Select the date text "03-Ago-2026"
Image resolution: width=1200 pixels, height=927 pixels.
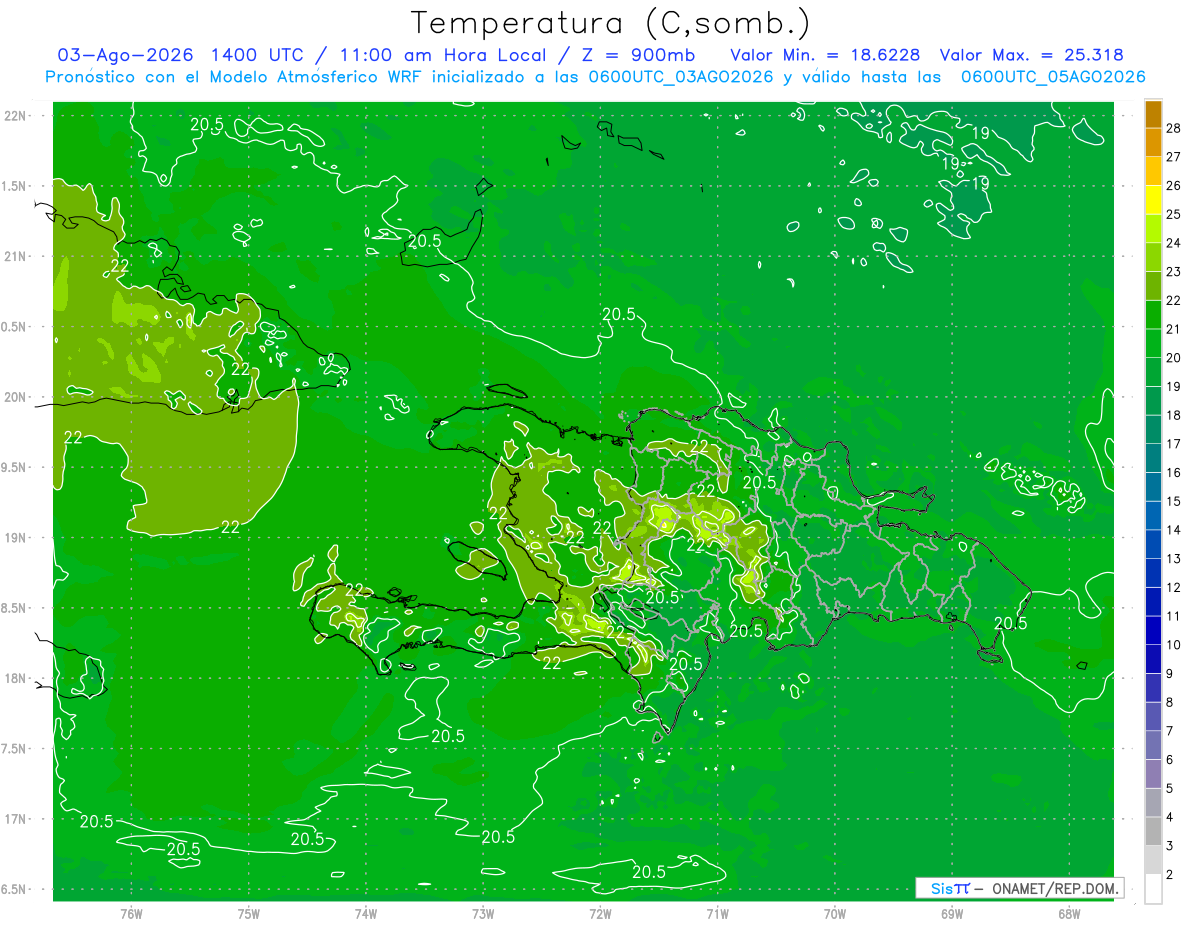[x=125, y=55]
